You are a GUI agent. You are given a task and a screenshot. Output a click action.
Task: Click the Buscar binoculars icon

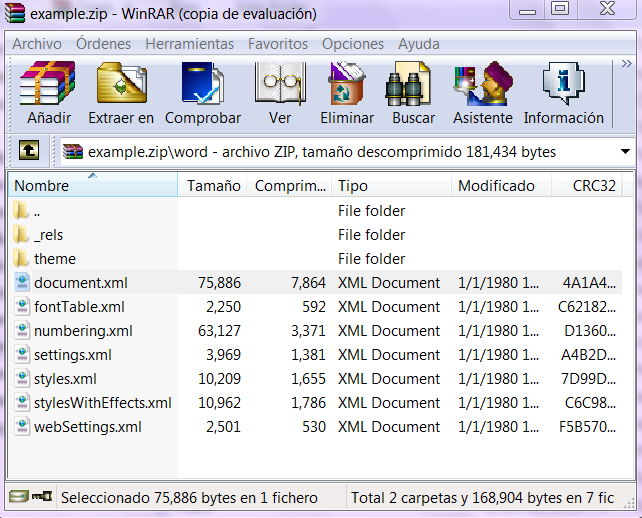408,84
